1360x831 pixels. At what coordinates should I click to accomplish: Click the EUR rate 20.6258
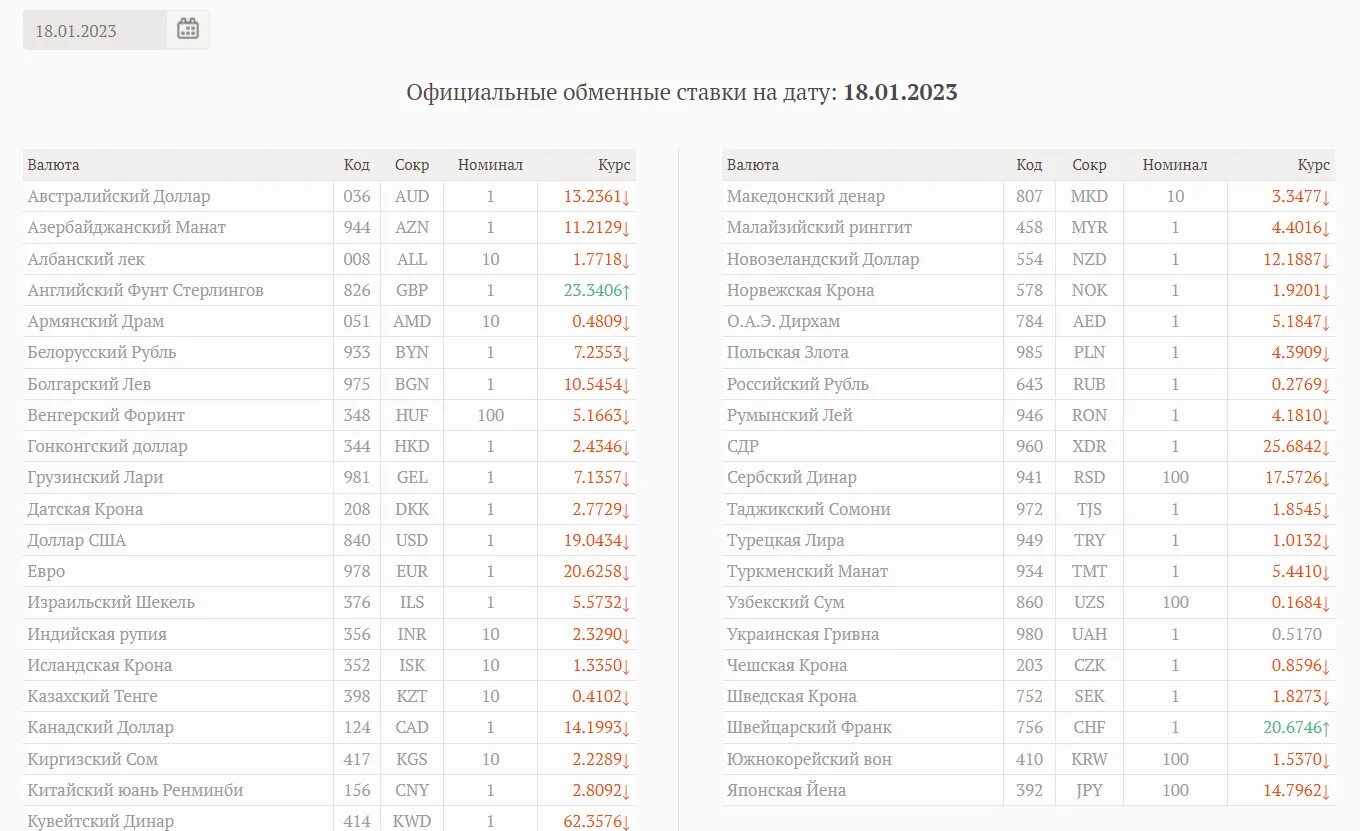pyautogui.click(x=597, y=572)
